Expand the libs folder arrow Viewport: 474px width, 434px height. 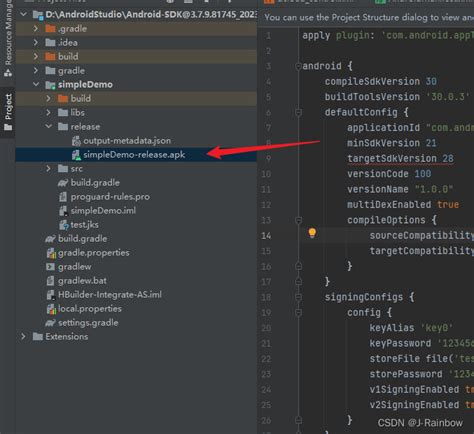48,112
